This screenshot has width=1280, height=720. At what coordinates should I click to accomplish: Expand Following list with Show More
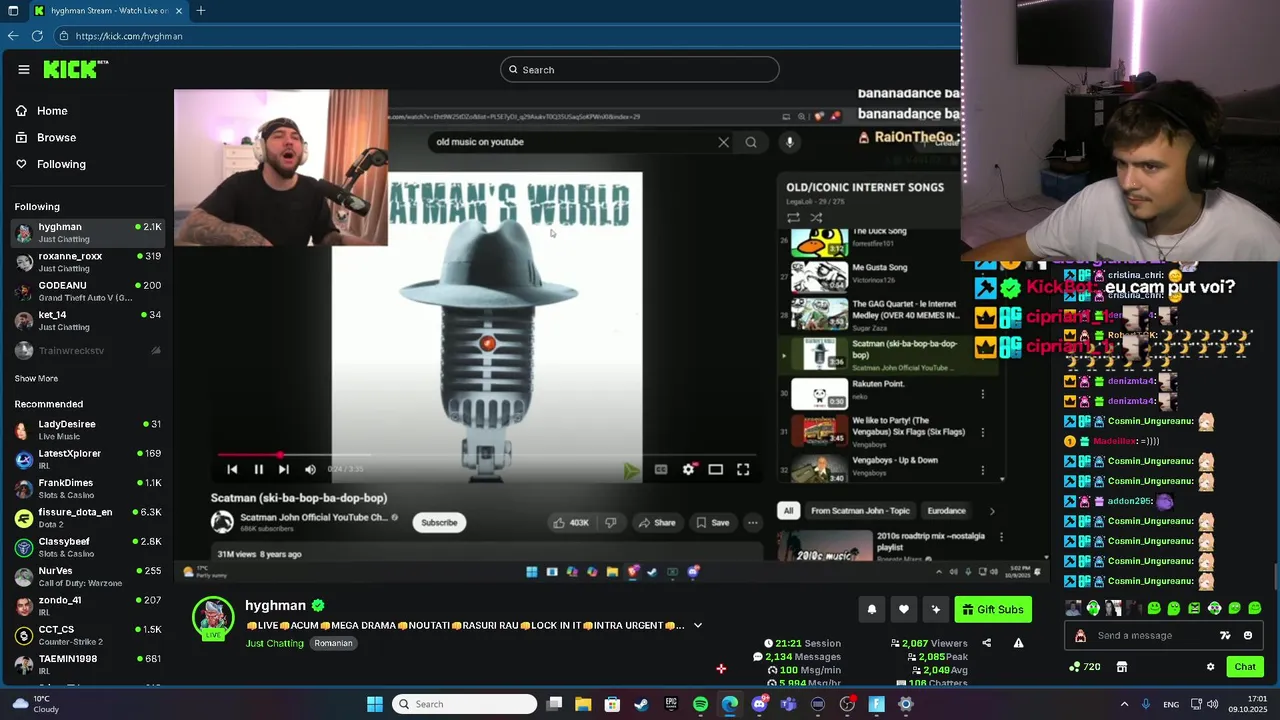pyautogui.click(x=36, y=379)
